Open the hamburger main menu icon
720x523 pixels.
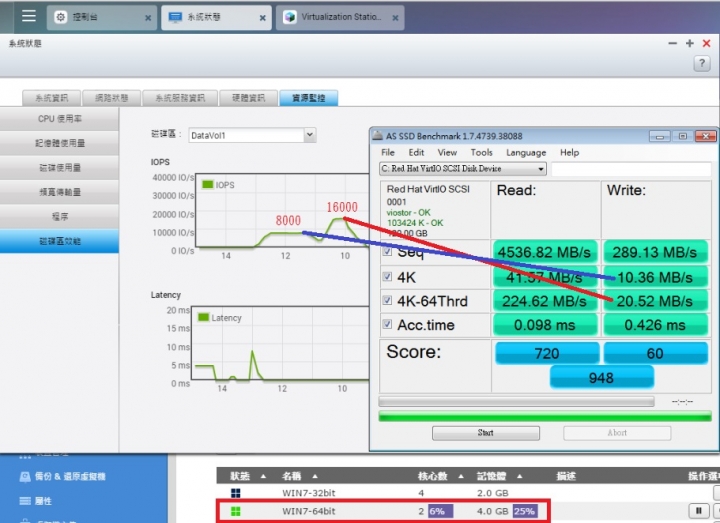[28, 17]
